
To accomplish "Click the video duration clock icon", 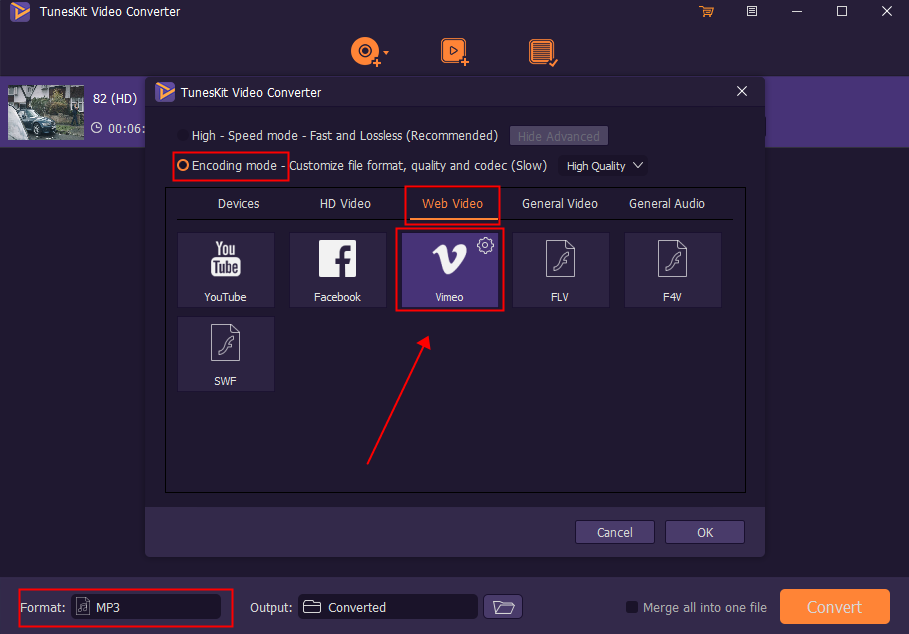I will coord(96,128).
